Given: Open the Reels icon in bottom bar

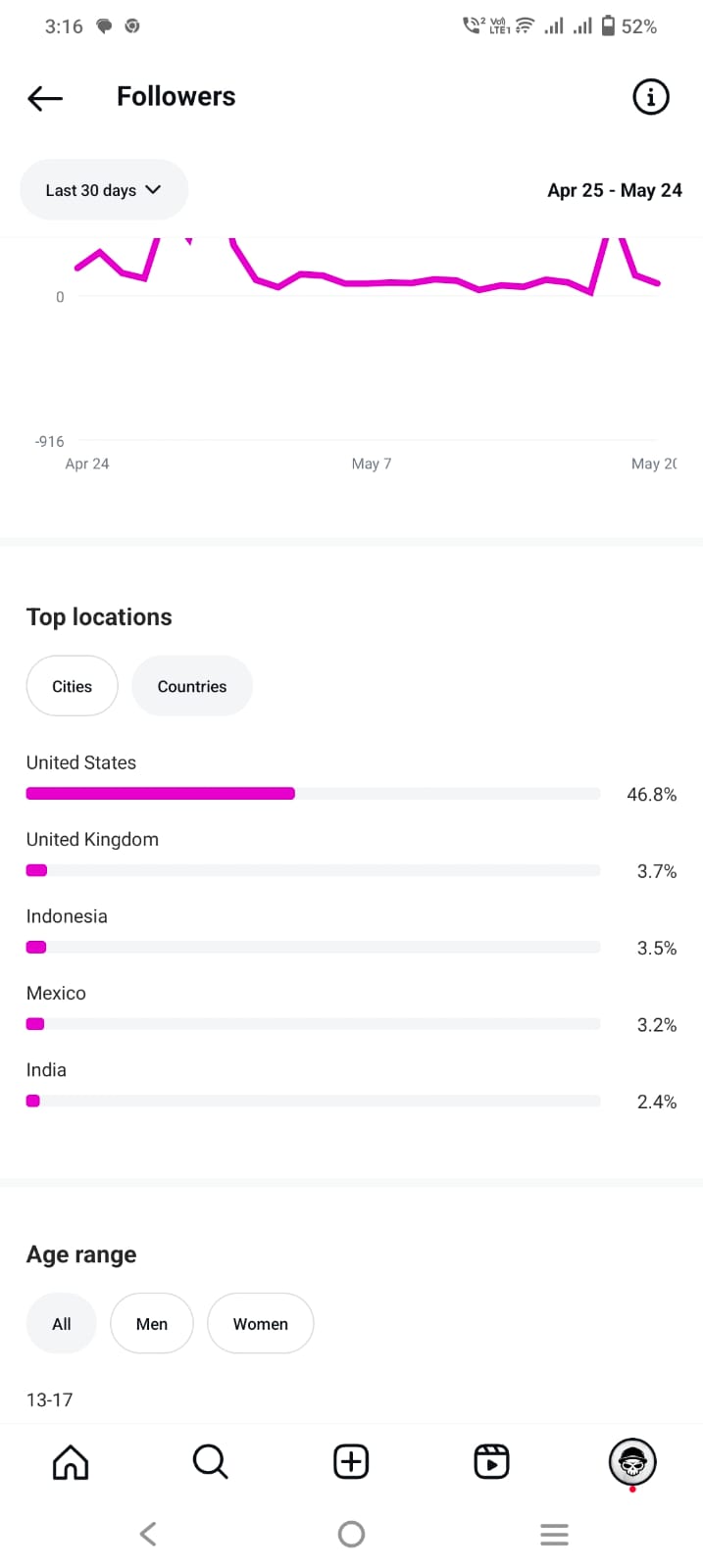Looking at the screenshot, I should (x=491, y=1461).
